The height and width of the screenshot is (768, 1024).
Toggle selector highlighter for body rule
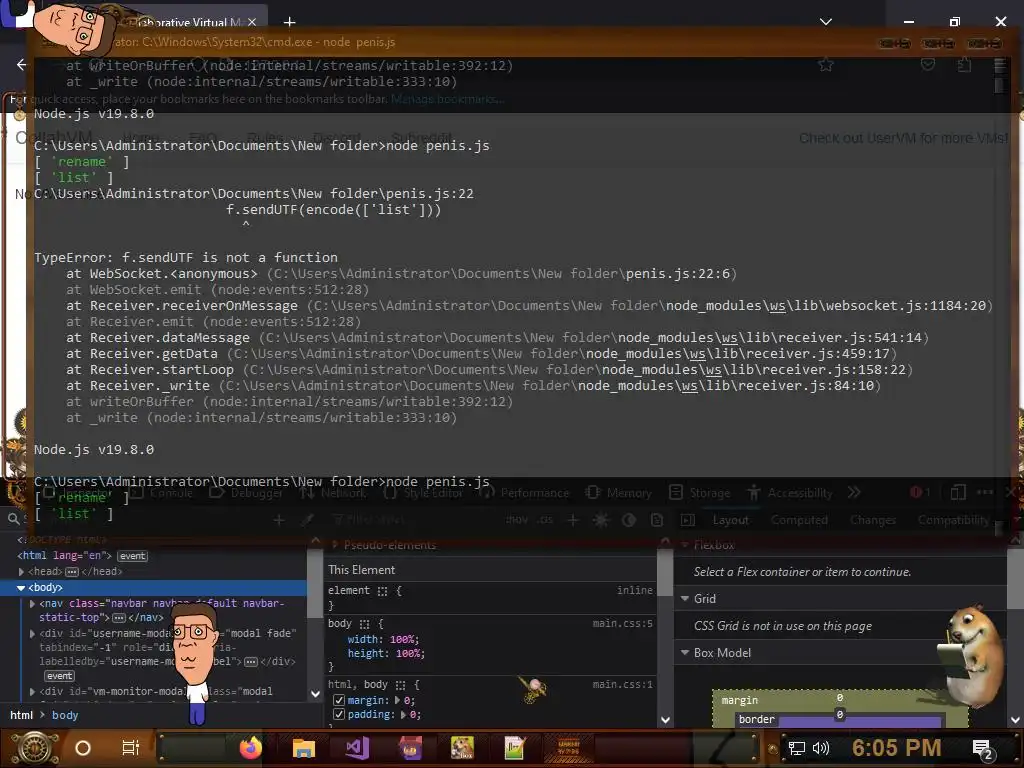[x=364, y=624]
